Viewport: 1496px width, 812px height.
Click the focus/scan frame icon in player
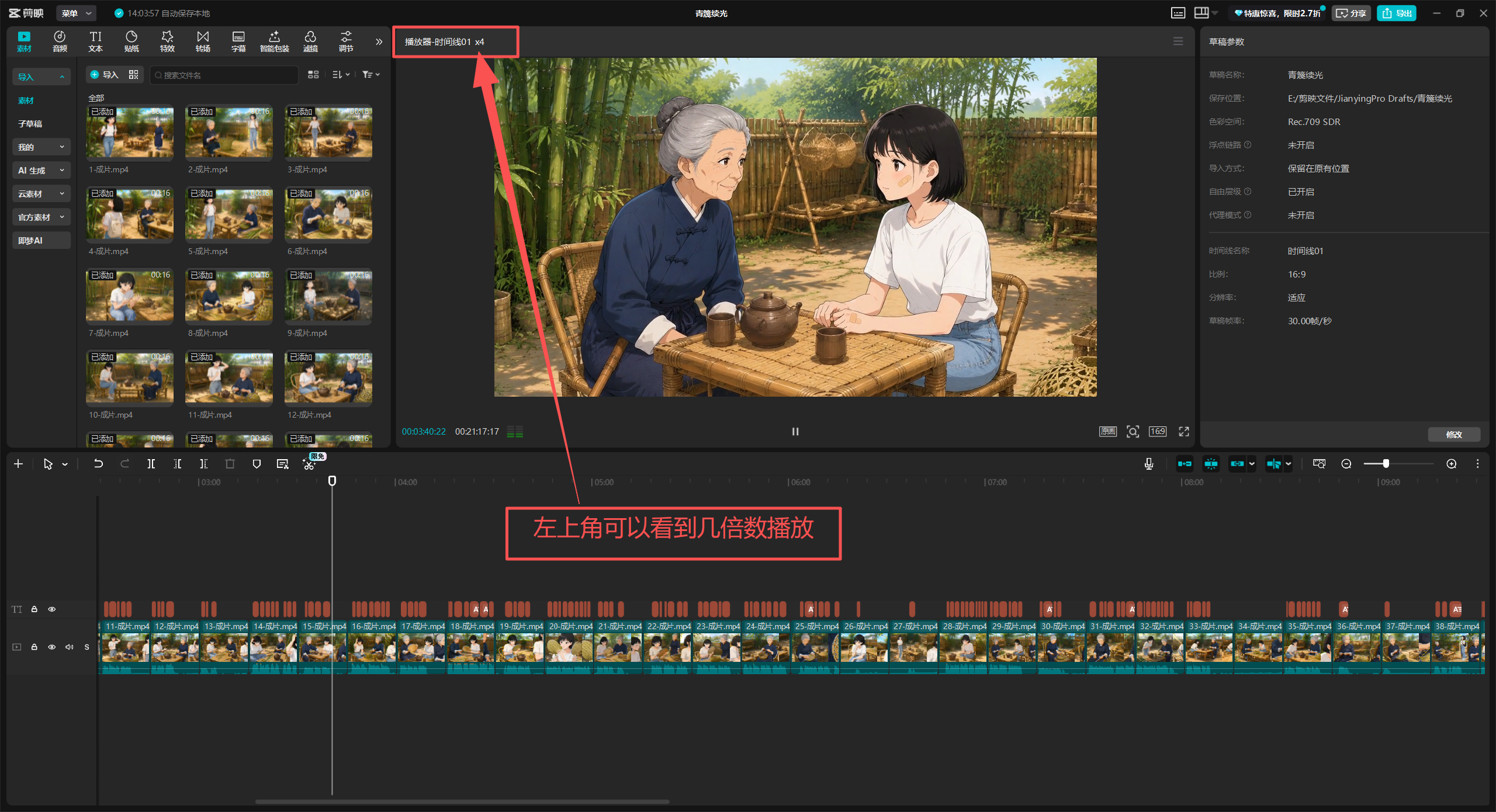click(1133, 432)
